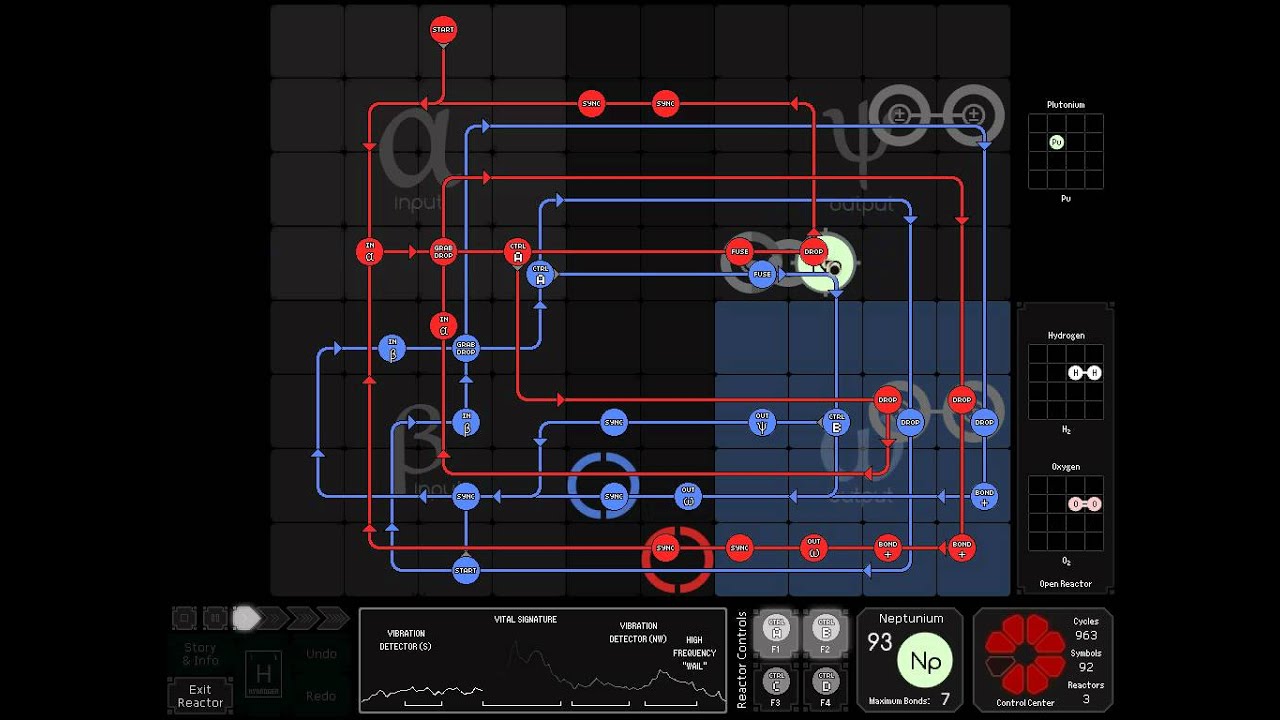Click the Reactors value 3
The image size is (1280, 720).
pos(1086,700)
